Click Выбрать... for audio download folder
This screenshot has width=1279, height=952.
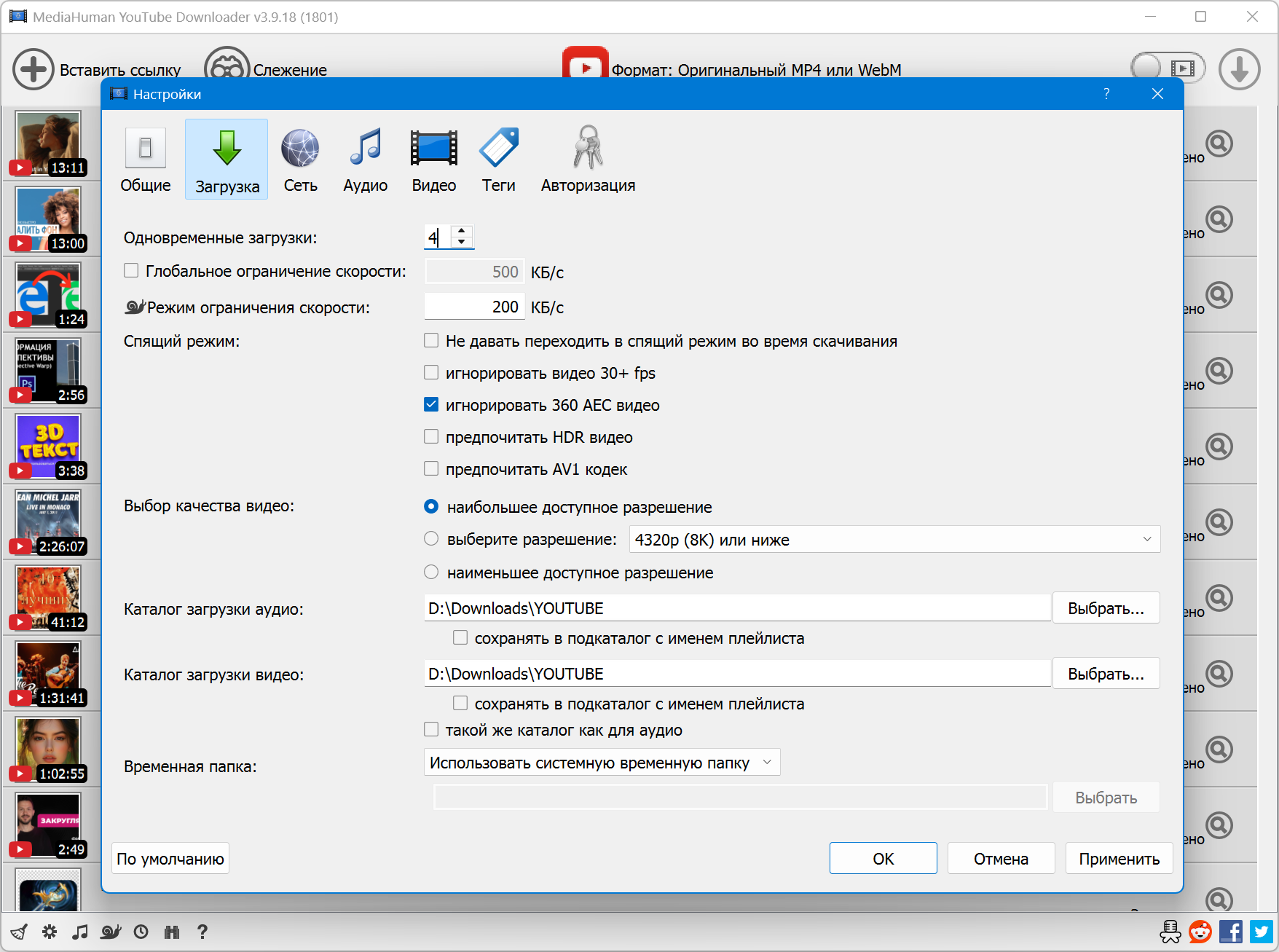point(1106,608)
